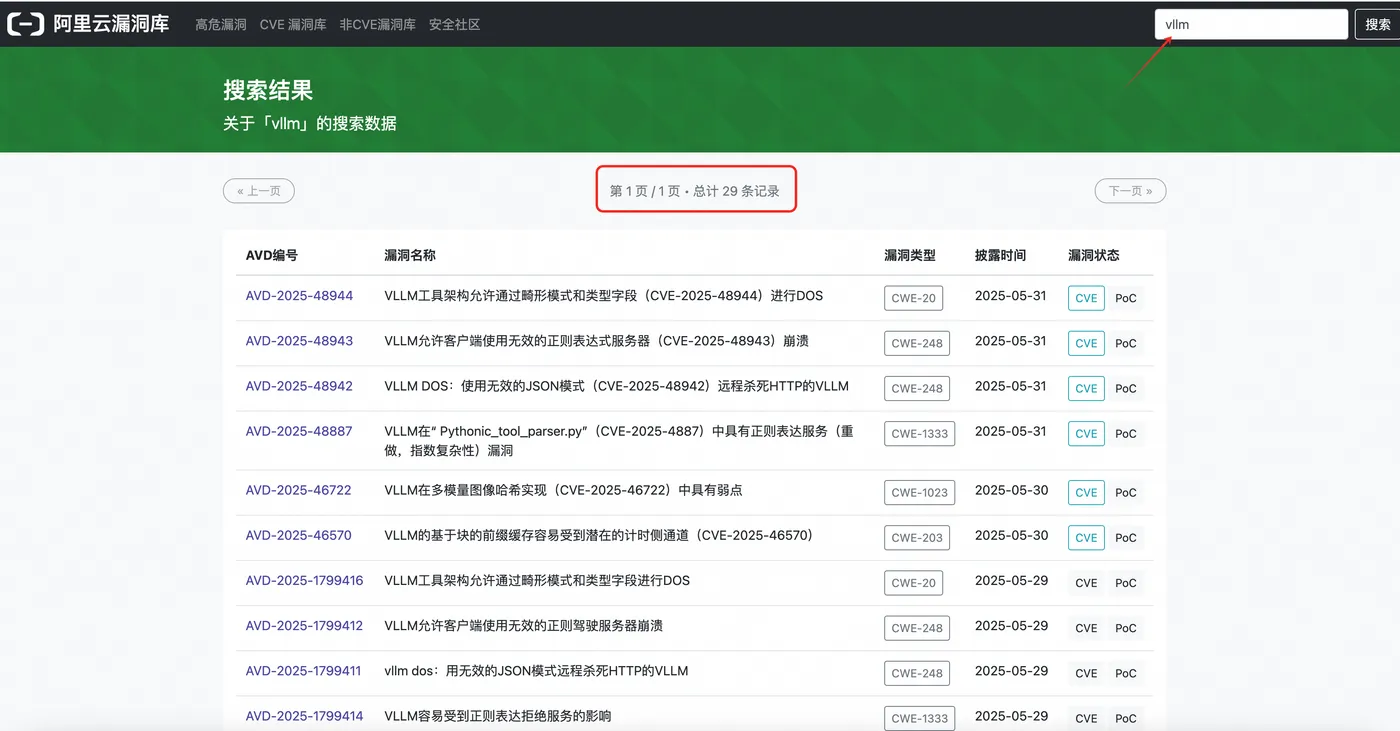Click CVE status badge for AVD-2025-1799414
The width and height of the screenshot is (1400, 731).
[x=1086, y=718]
